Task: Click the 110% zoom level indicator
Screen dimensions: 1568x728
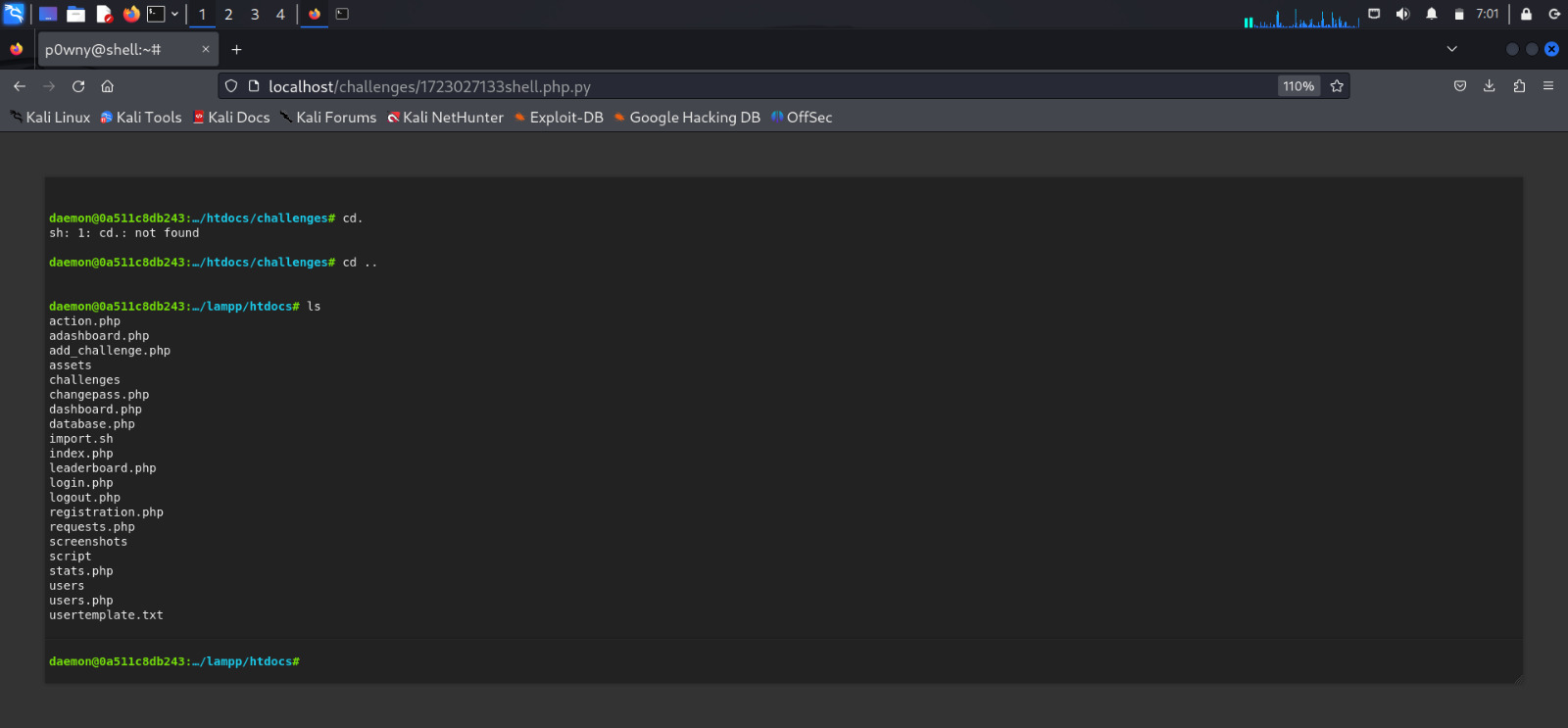Action: (x=1298, y=86)
